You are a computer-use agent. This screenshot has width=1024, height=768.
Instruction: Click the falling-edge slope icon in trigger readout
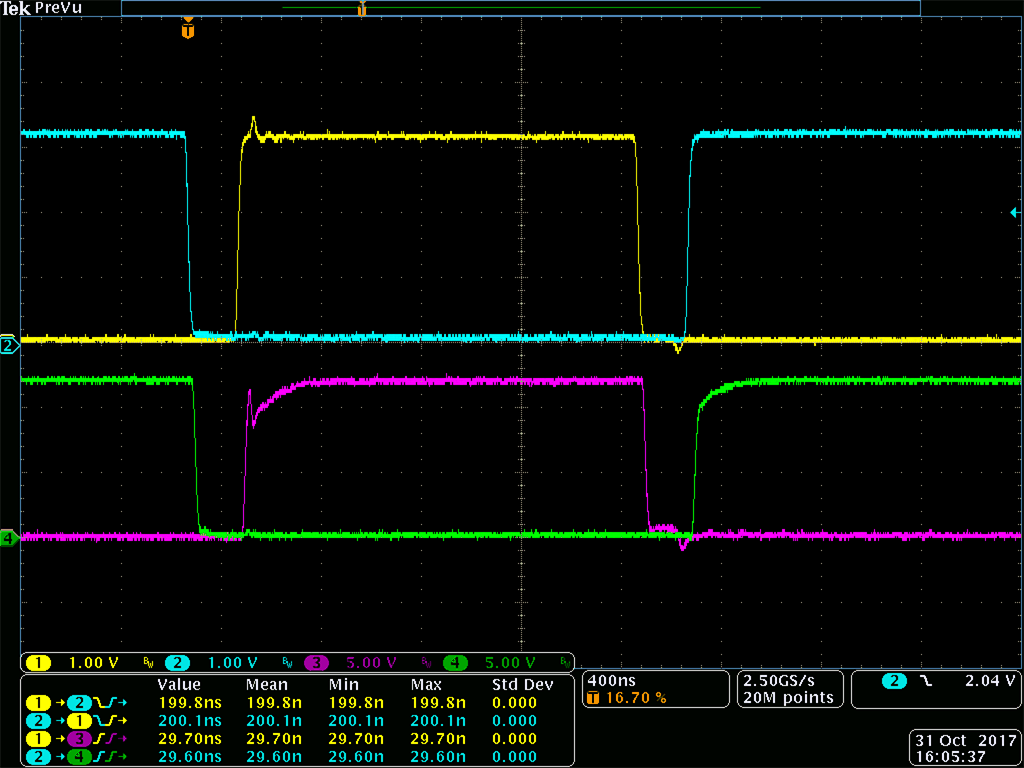pyautogui.click(x=928, y=680)
